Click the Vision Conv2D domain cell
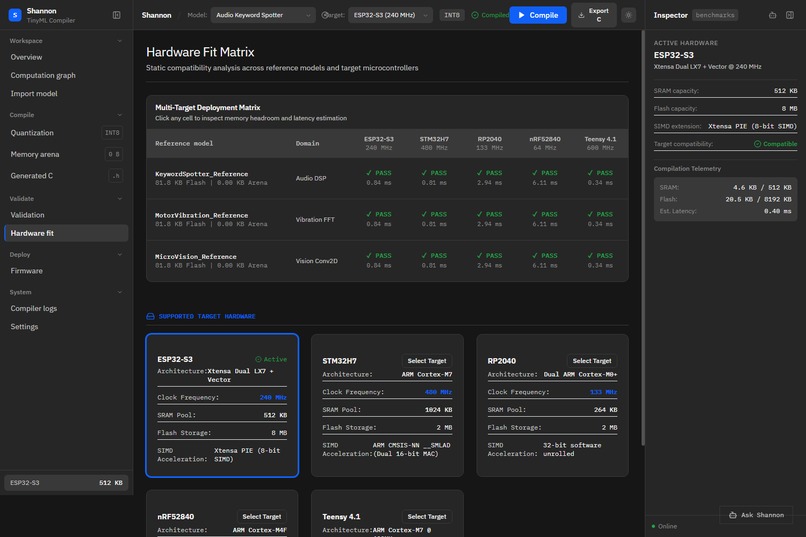The width and height of the screenshot is (806, 537). pyautogui.click(x=317, y=261)
